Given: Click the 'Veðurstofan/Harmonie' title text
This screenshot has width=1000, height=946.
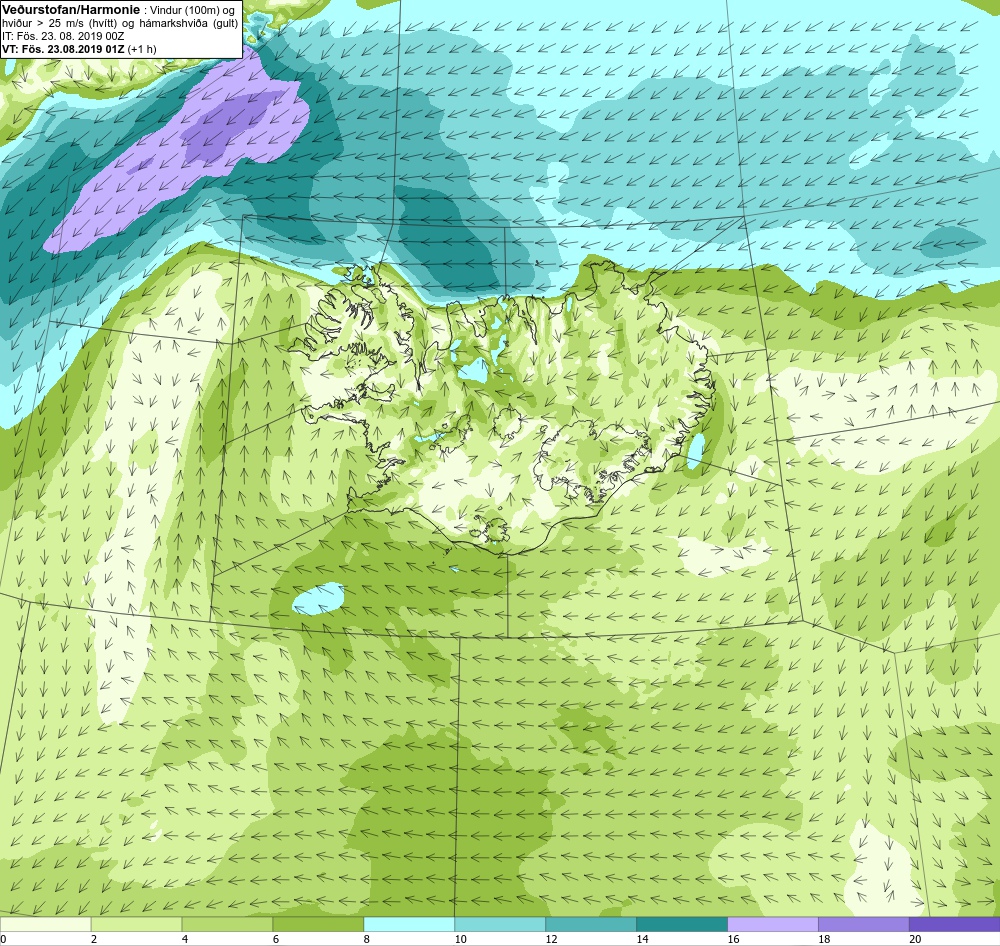Looking at the screenshot, I should pyautogui.click(x=71, y=10).
